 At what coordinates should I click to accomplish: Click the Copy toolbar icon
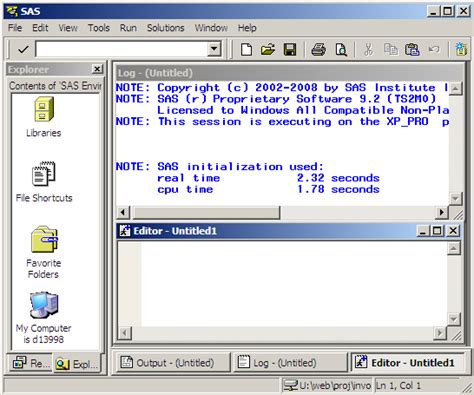pos(391,50)
